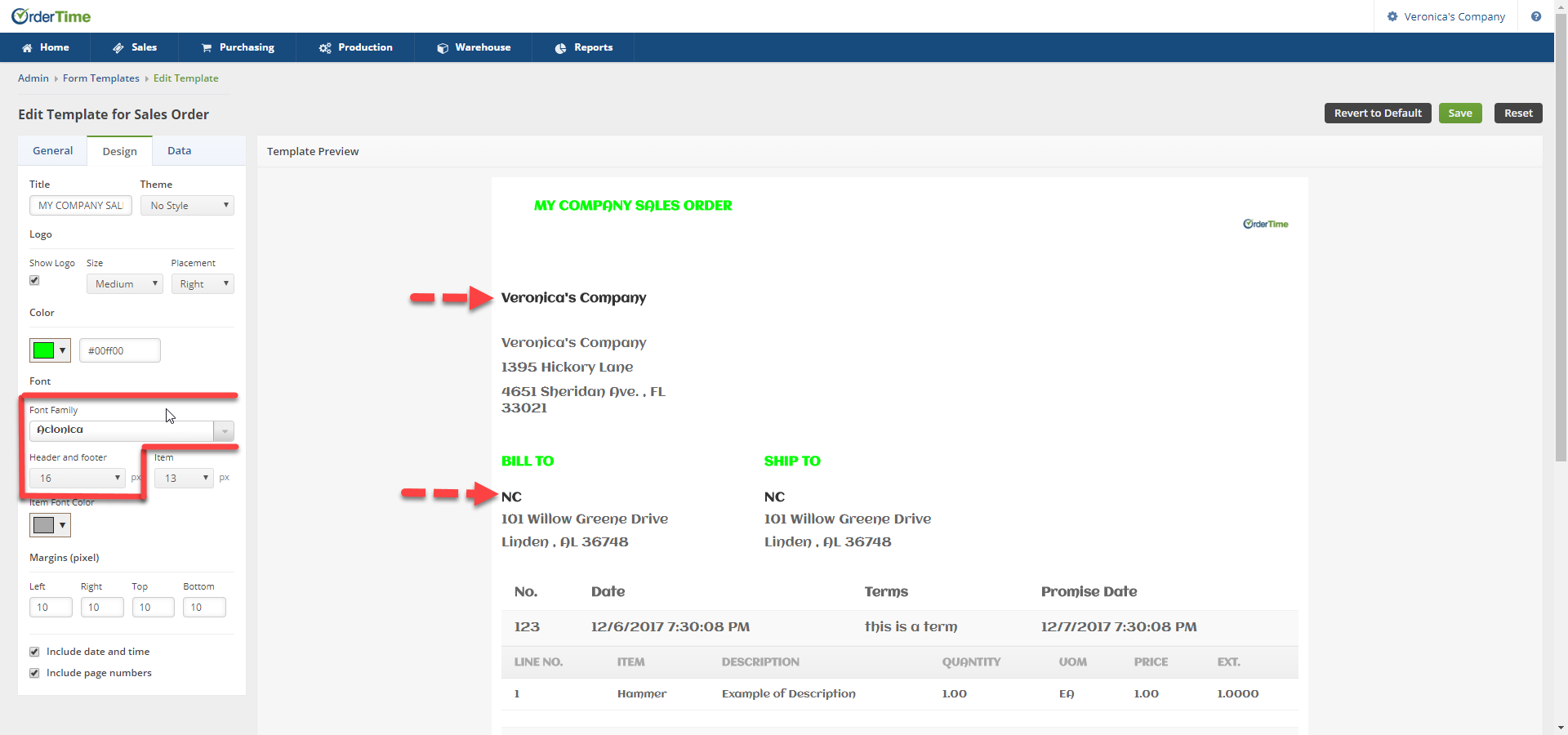Open the green Color picker dropdown
This screenshot has width=1568, height=735.
point(50,350)
